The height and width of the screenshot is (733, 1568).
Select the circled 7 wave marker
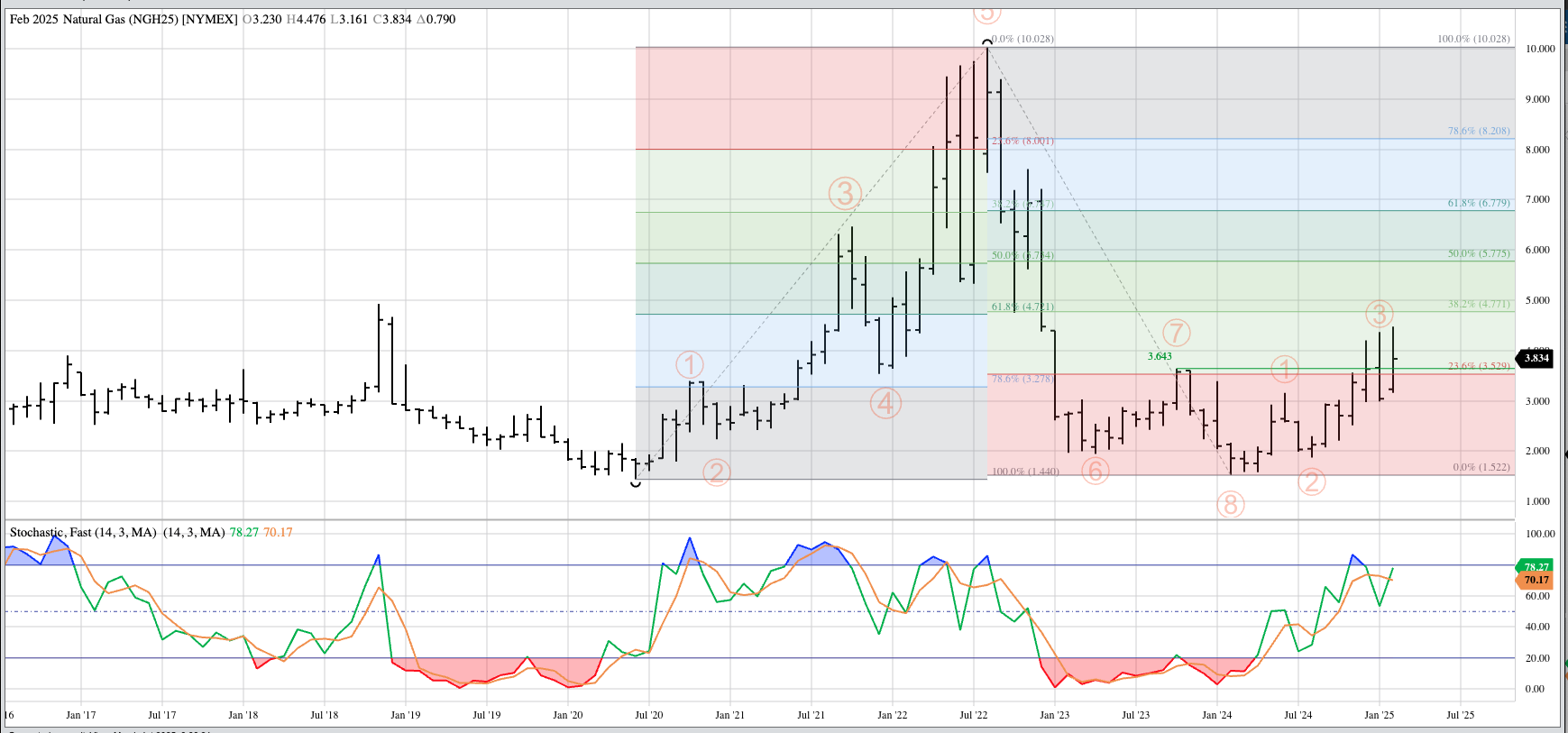tap(1176, 333)
